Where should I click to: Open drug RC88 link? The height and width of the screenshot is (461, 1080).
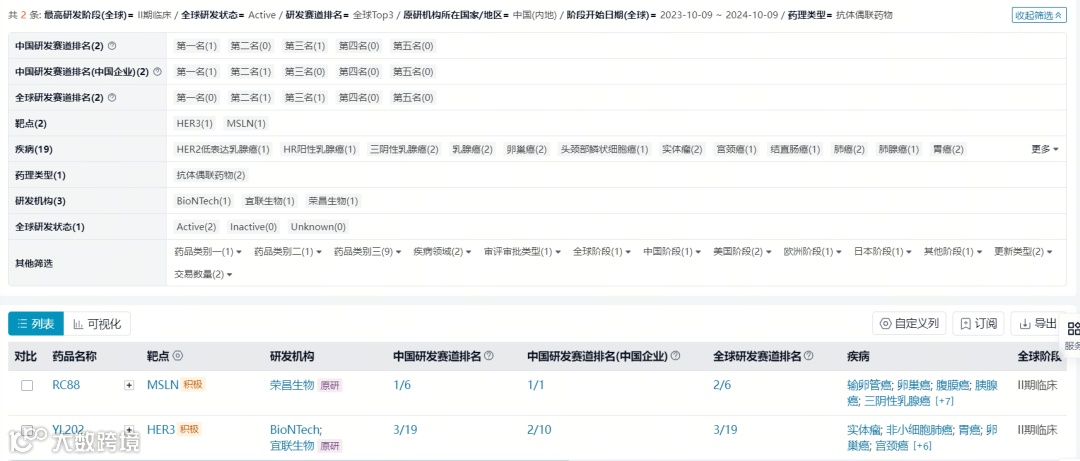tap(66, 385)
